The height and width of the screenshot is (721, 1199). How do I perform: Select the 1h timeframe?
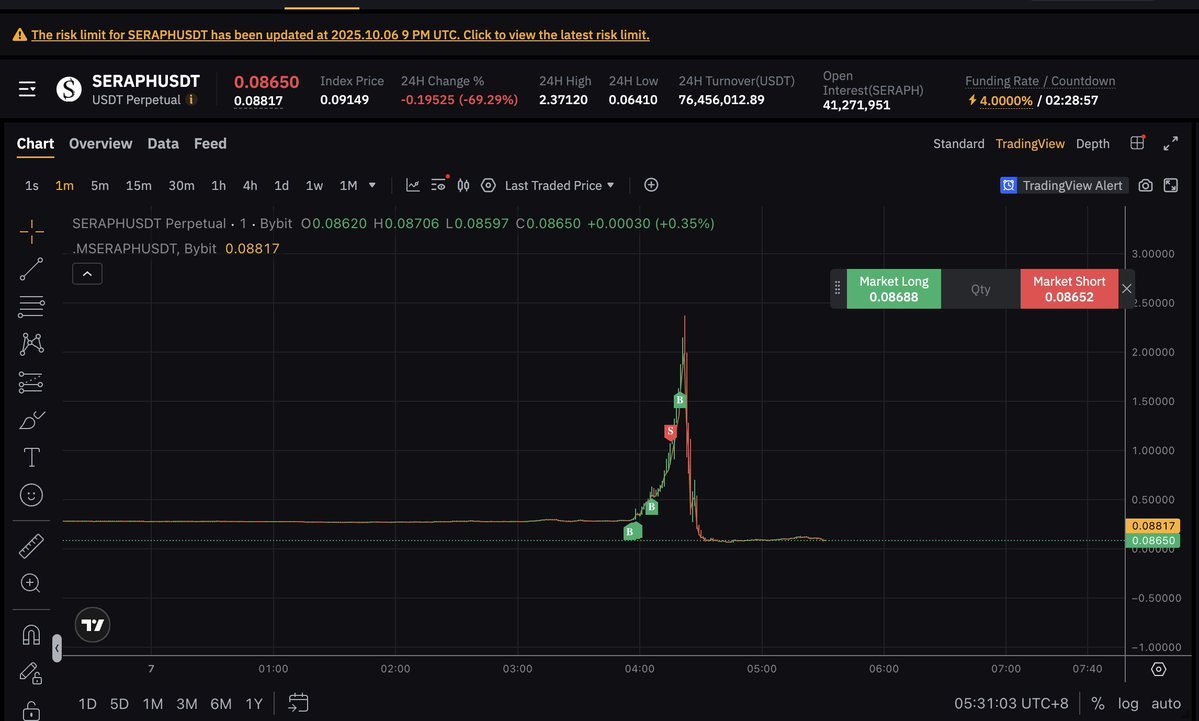click(219, 185)
